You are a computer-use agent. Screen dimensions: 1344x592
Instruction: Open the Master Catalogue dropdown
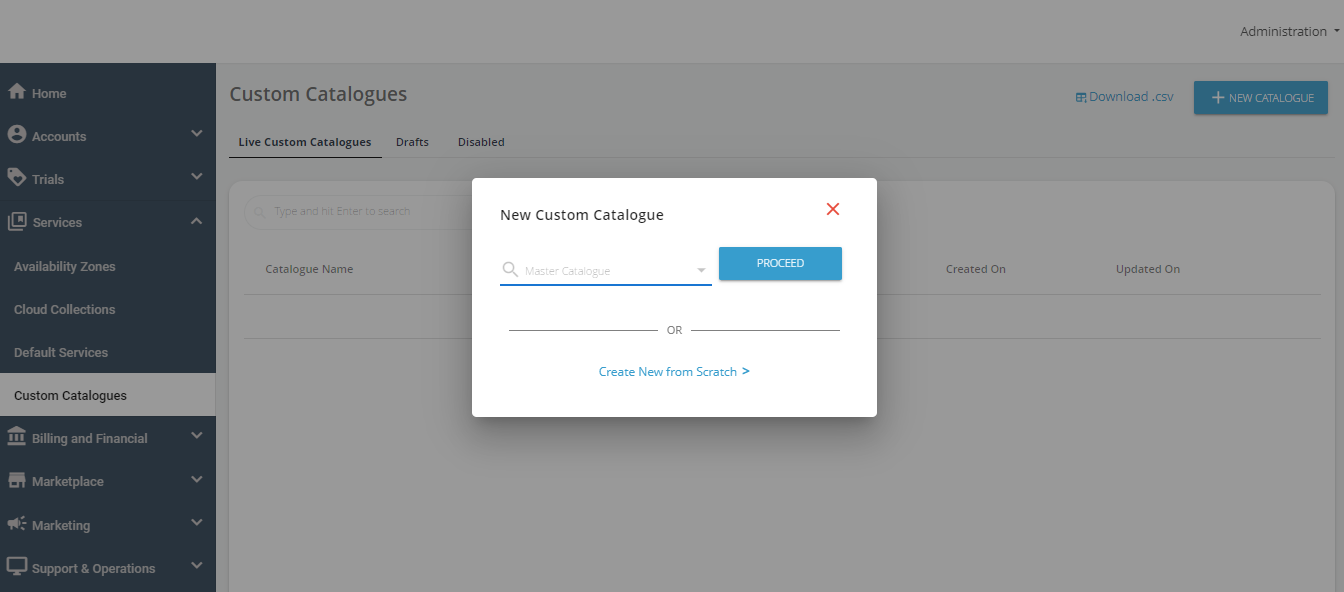tap(700, 269)
